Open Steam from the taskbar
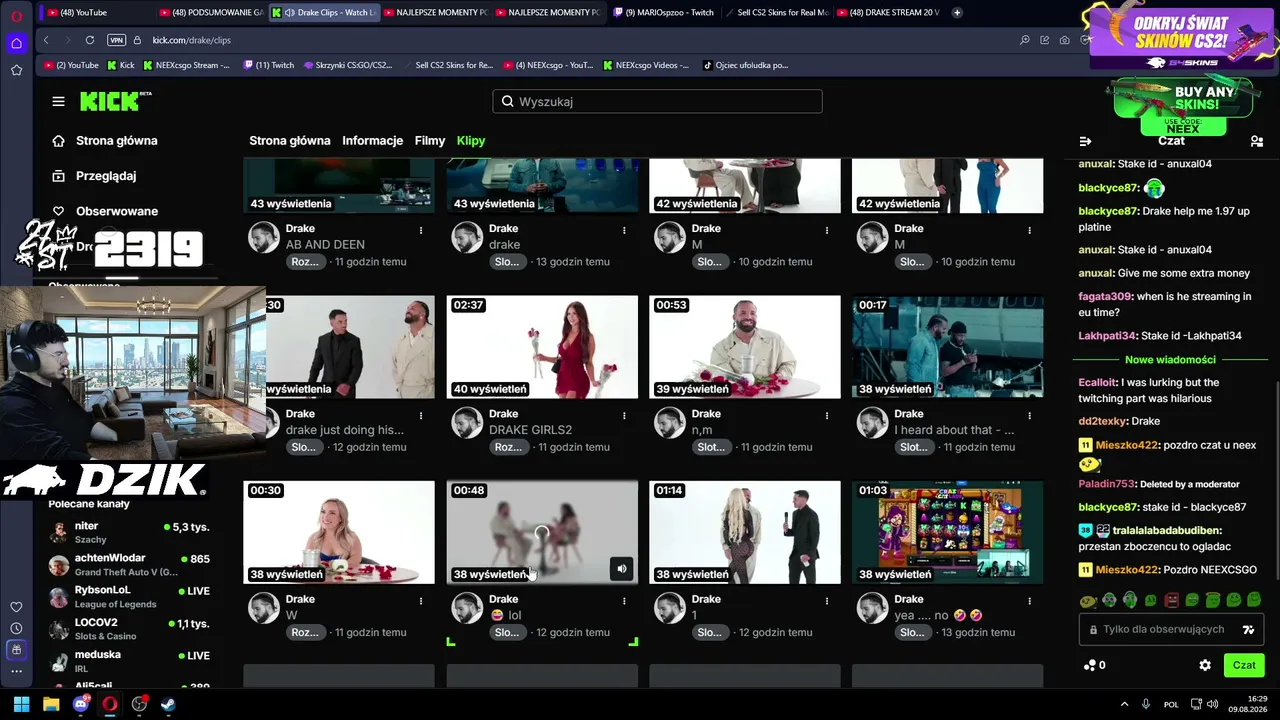The image size is (1280, 720). click(x=168, y=704)
